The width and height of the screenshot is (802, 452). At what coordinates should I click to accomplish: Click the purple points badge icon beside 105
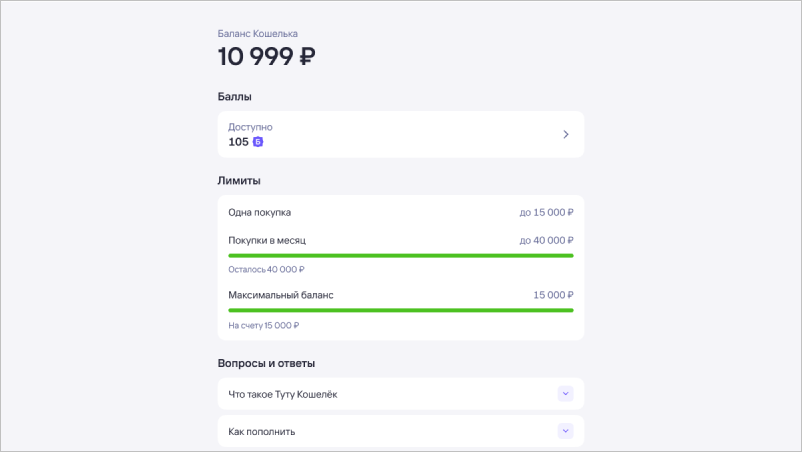coord(258,142)
